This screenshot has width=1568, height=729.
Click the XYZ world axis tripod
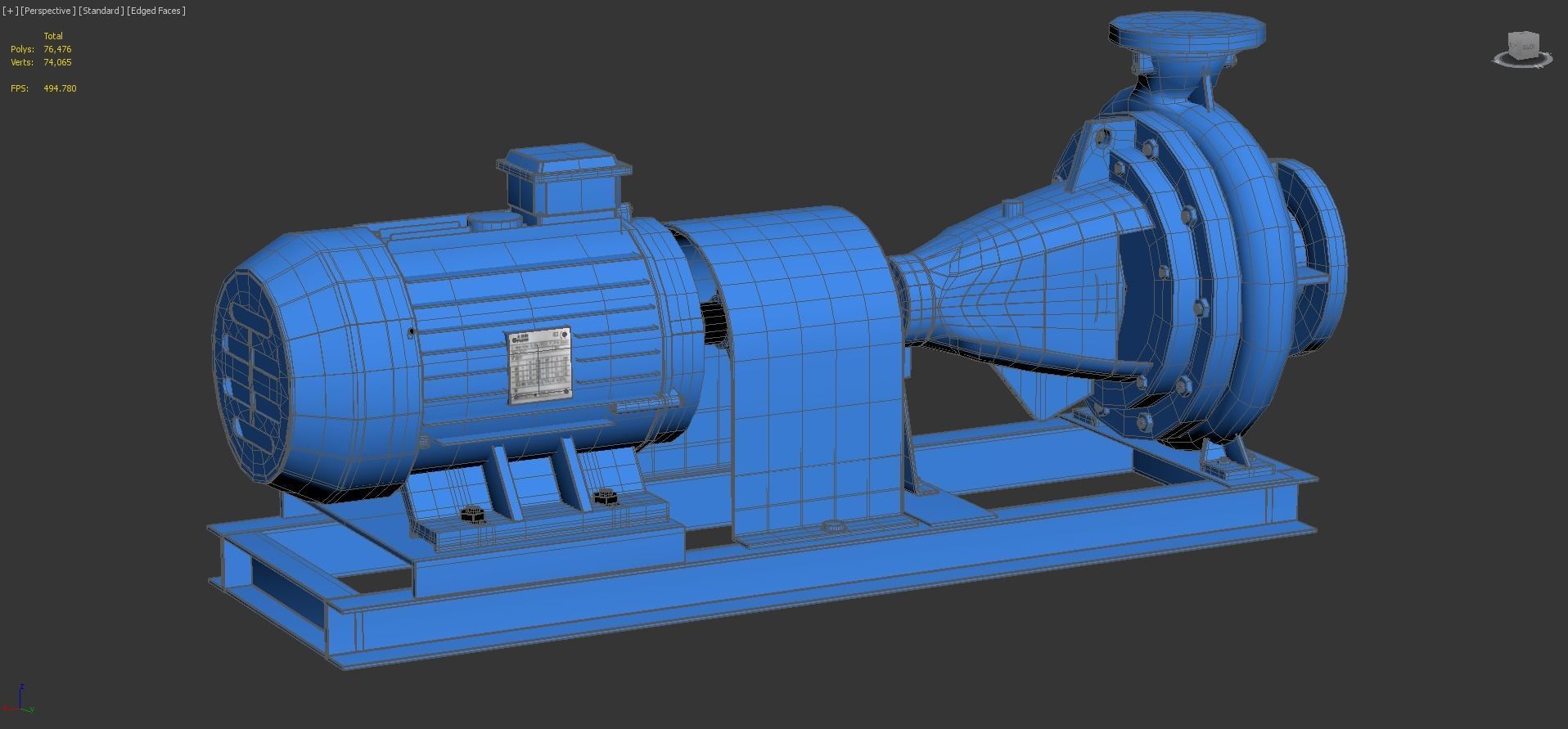20,700
